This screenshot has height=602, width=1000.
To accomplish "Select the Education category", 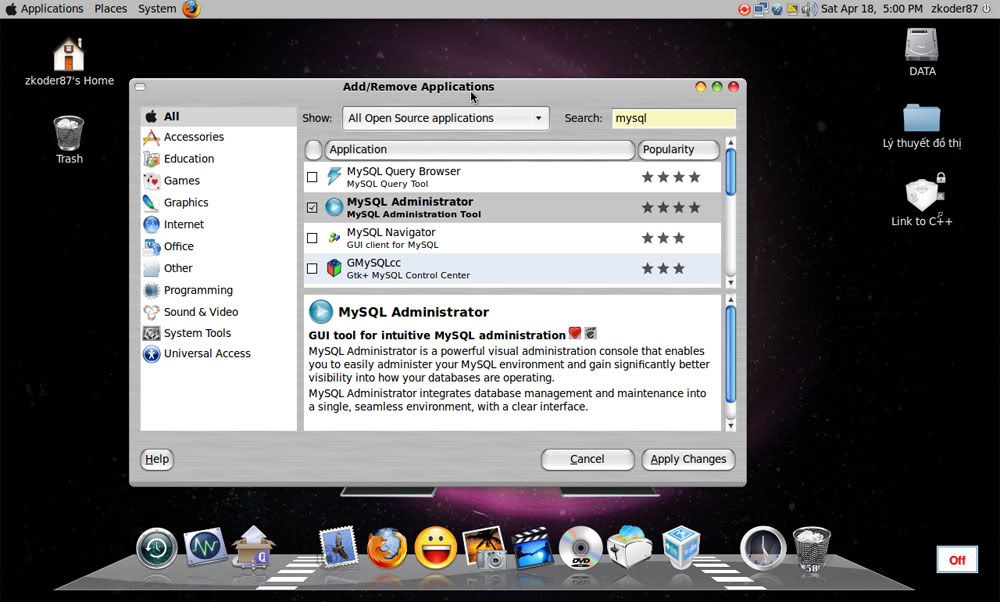I will 218,159.
